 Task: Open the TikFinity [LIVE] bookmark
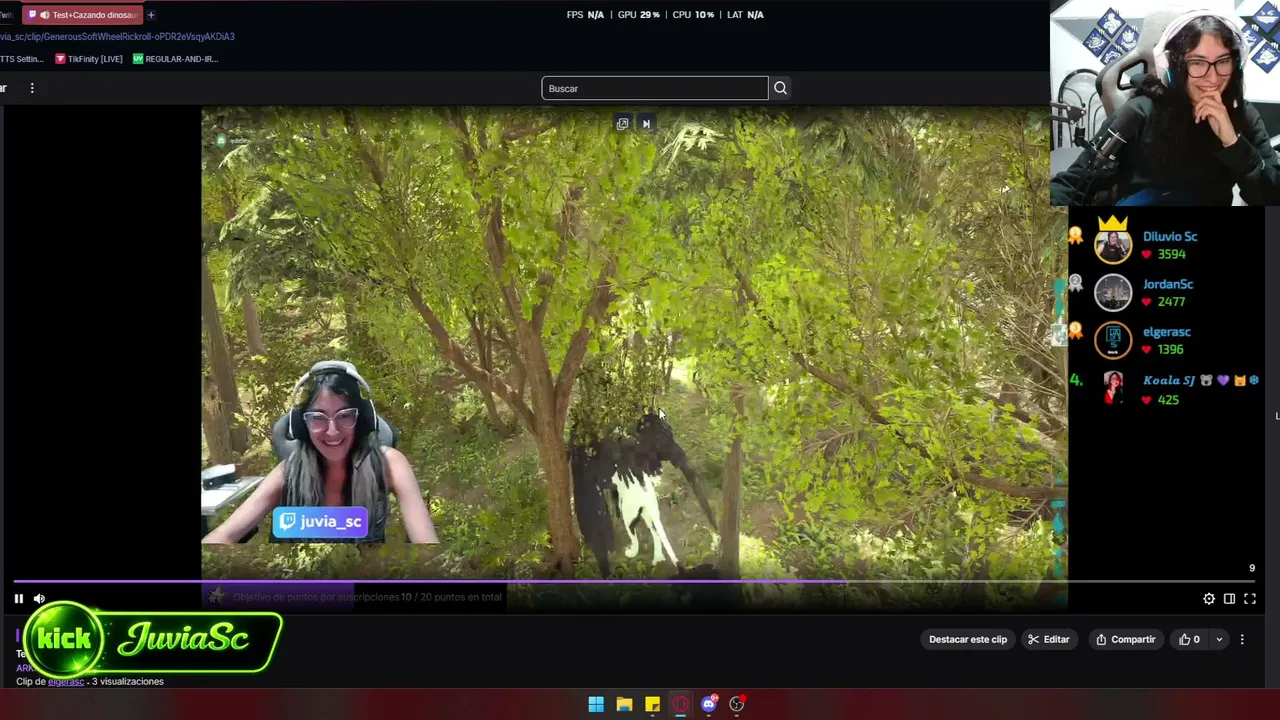89,59
